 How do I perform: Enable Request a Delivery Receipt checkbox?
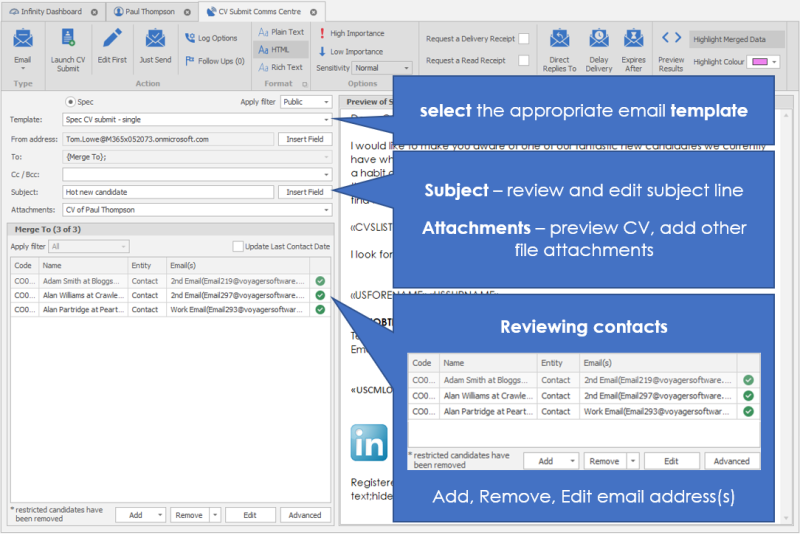pos(523,39)
